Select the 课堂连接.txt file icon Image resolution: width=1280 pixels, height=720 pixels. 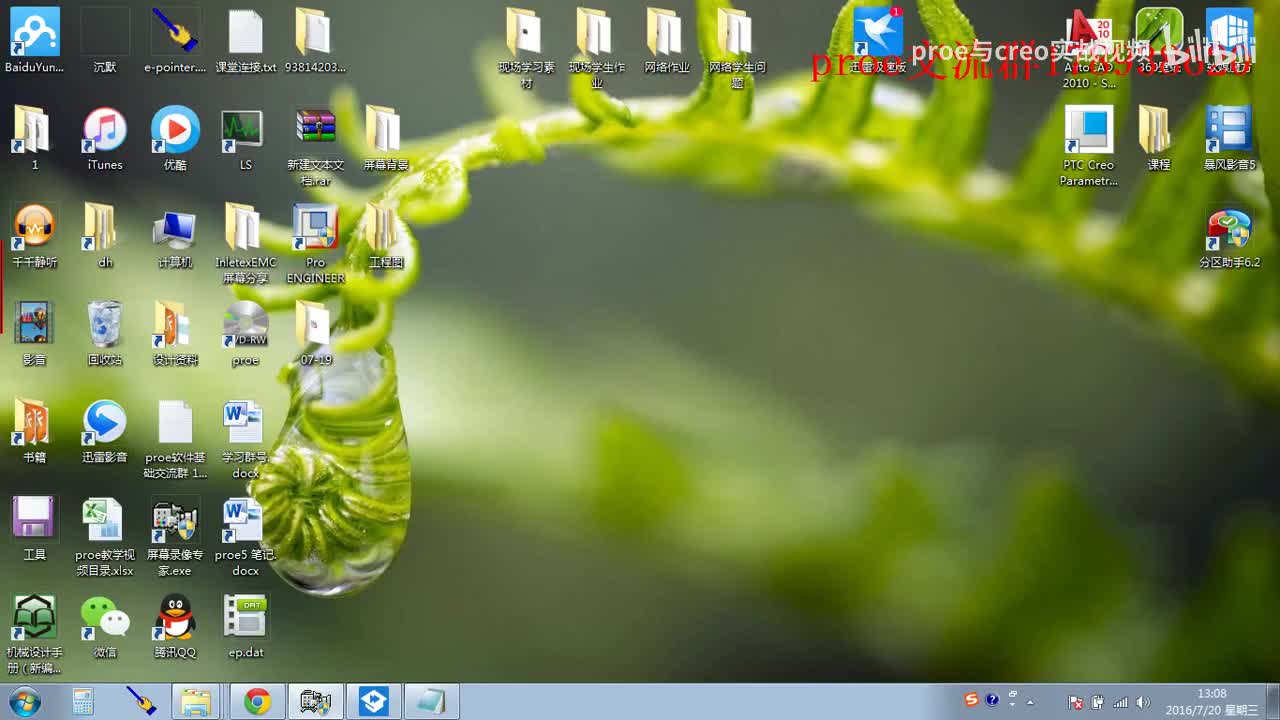coord(245,40)
